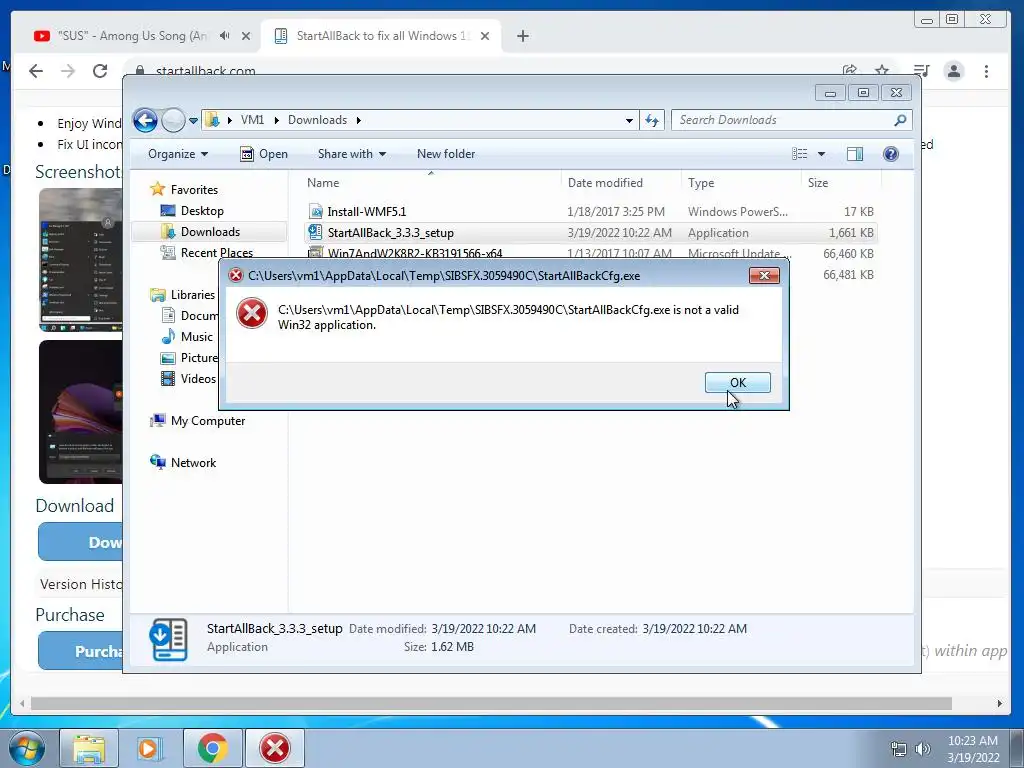Click the StartAllBack icon in details pane
The height and width of the screenshot is (768, 1024).
tap(168, 639)
